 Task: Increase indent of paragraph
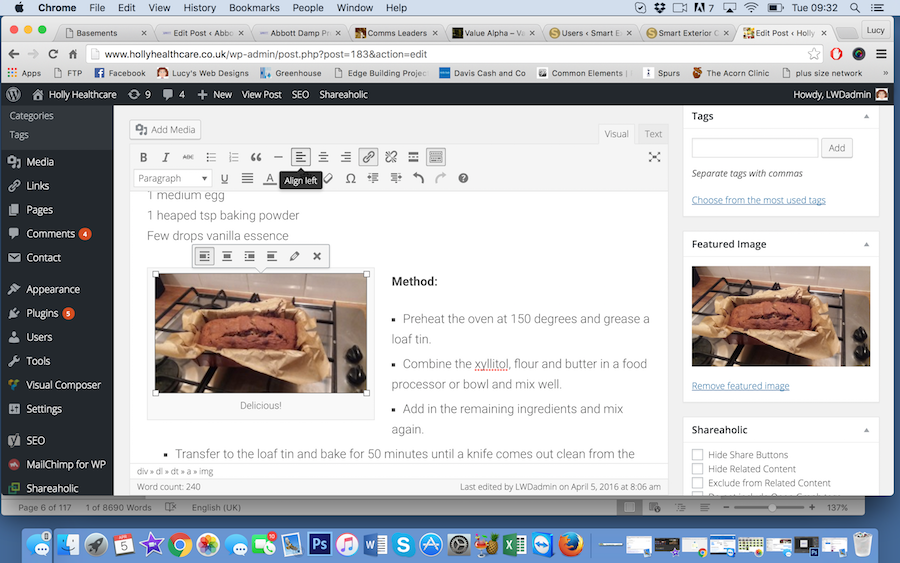coord(396,178)
